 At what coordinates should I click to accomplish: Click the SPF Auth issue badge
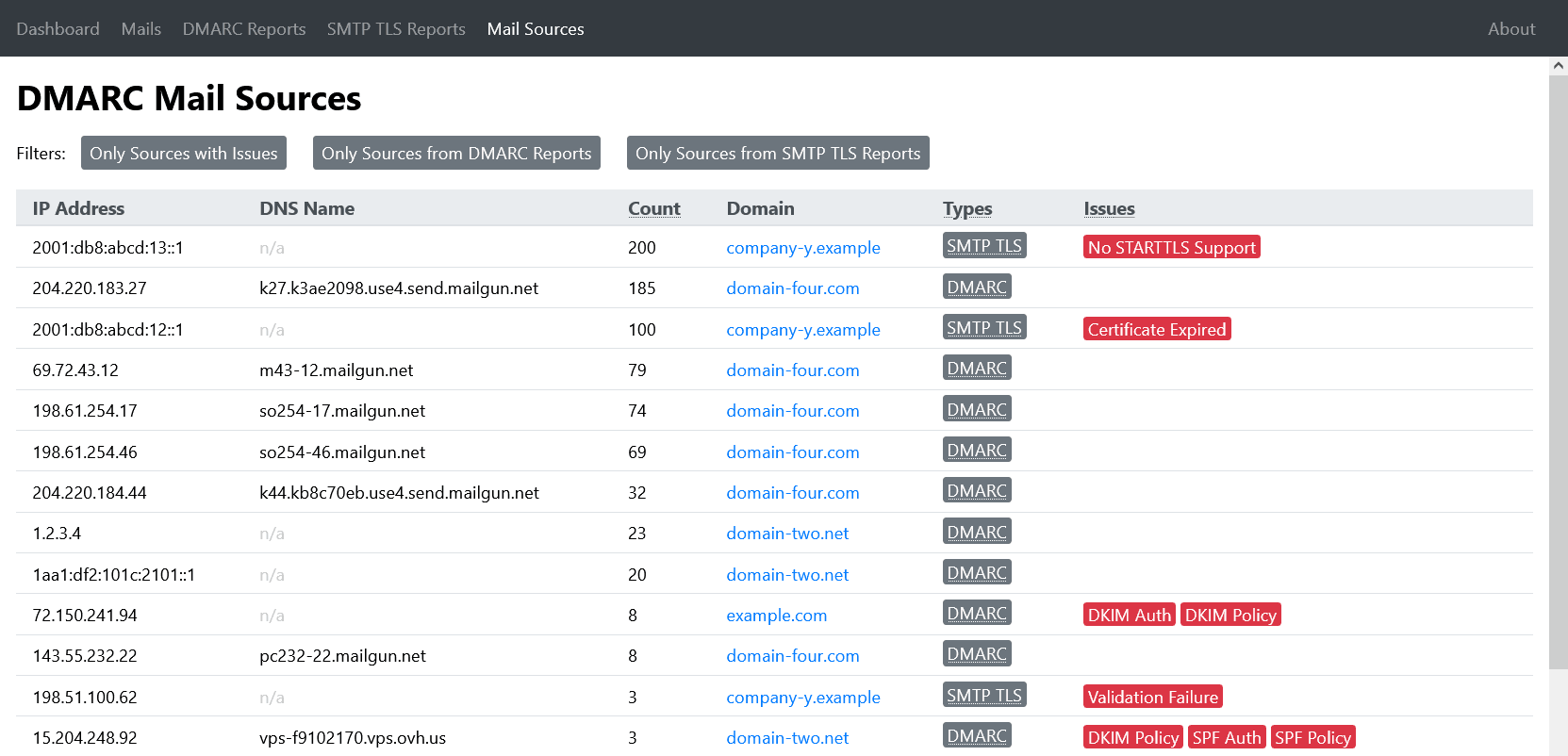pos(1226,738)
